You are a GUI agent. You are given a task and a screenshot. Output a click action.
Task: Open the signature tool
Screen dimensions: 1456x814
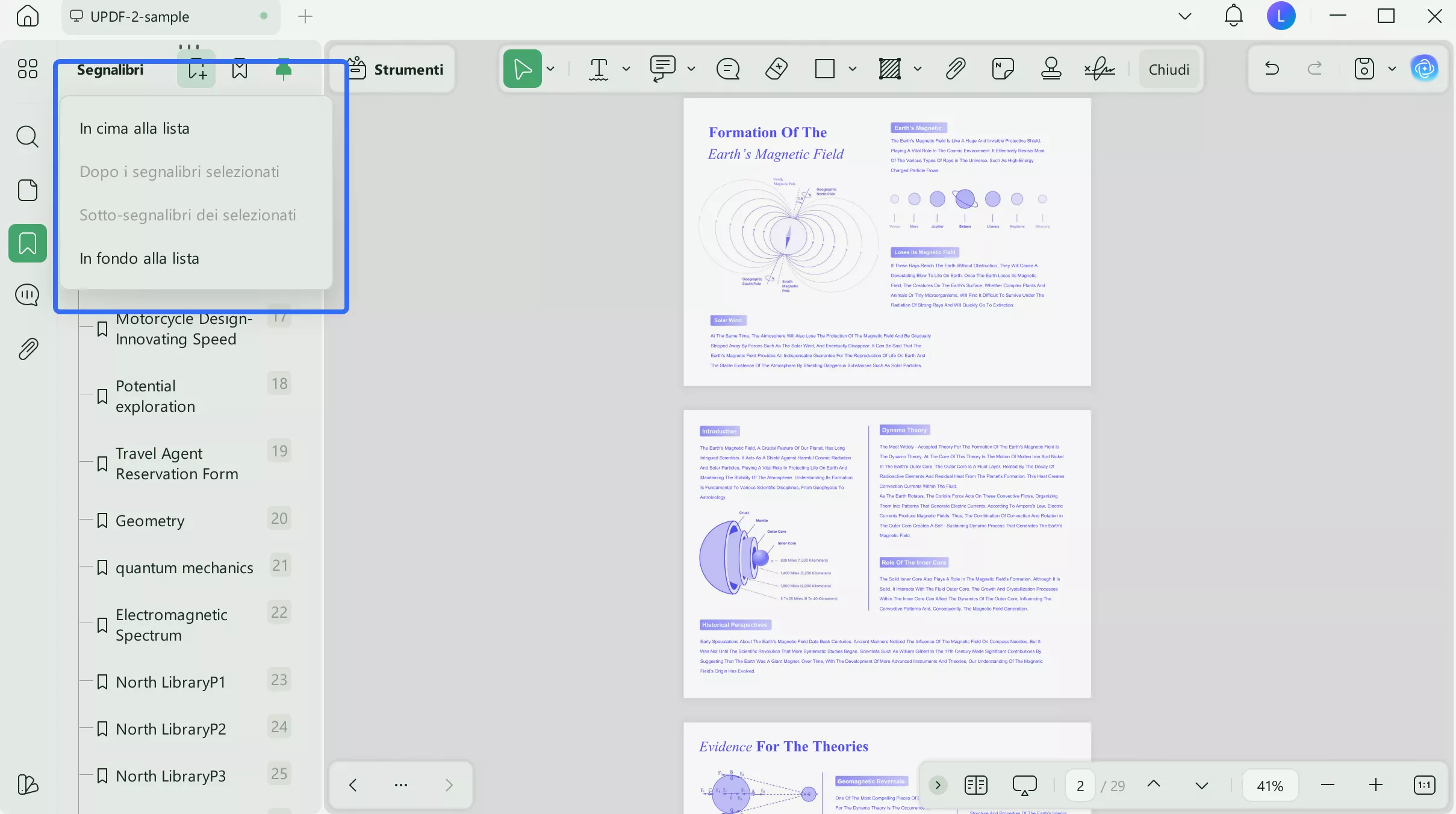[1100, 69]
